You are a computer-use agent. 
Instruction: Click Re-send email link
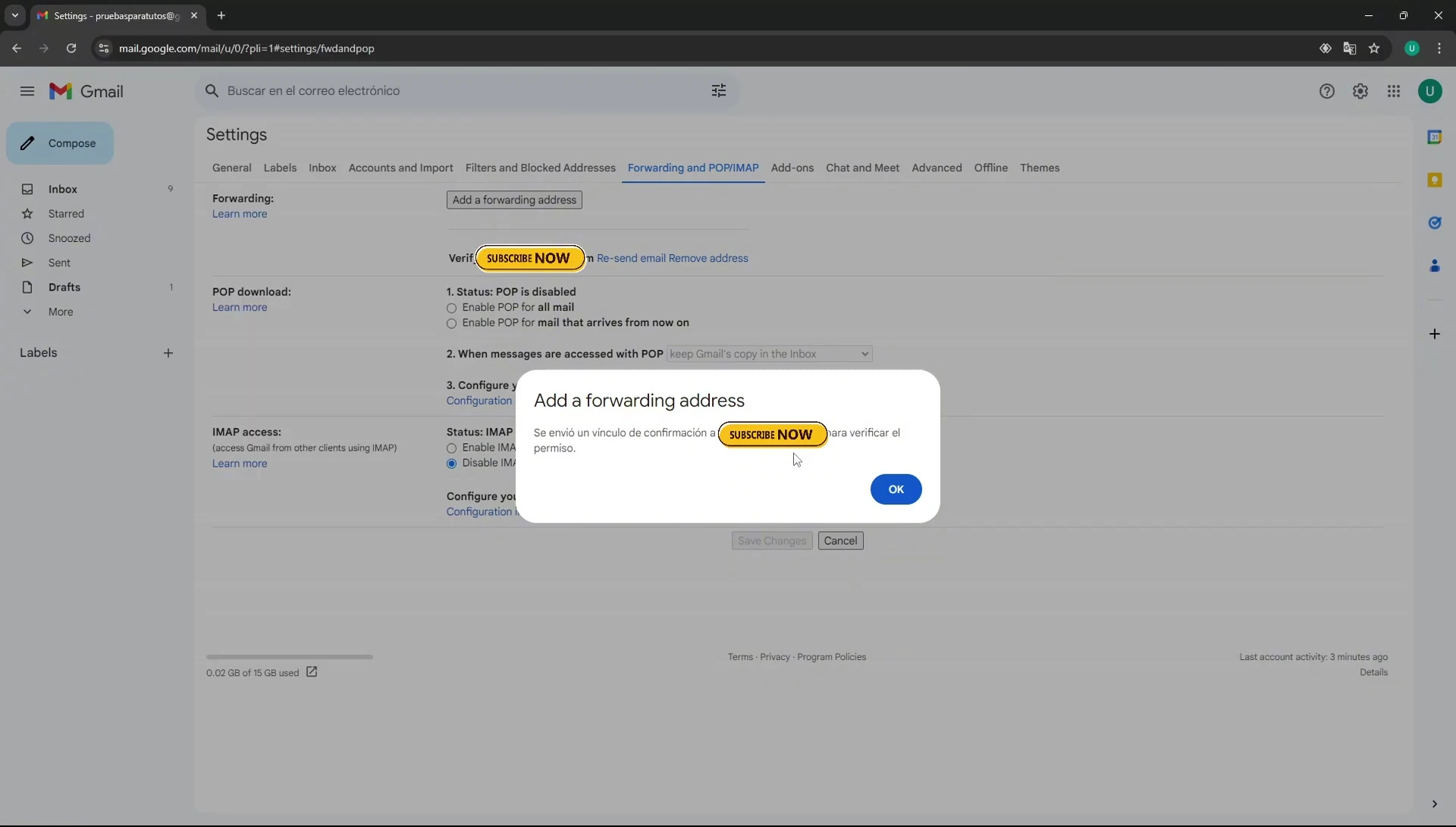pos(631,259)
